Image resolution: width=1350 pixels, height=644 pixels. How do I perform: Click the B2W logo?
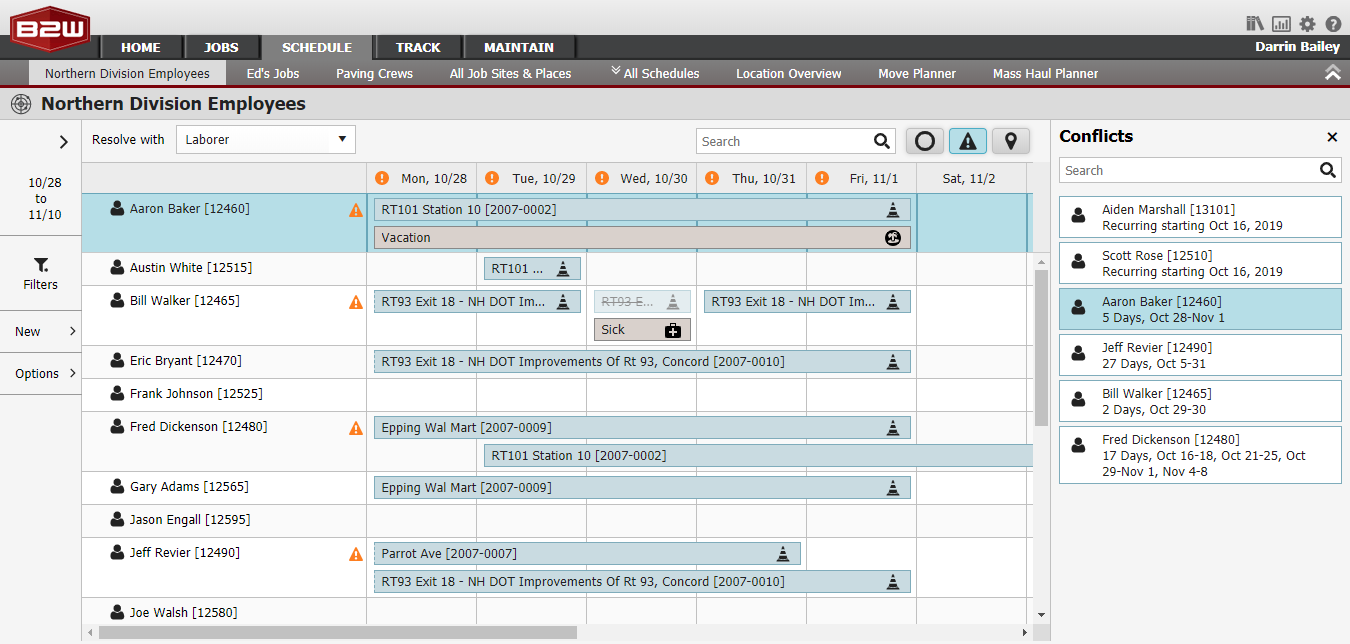point(51,27)
